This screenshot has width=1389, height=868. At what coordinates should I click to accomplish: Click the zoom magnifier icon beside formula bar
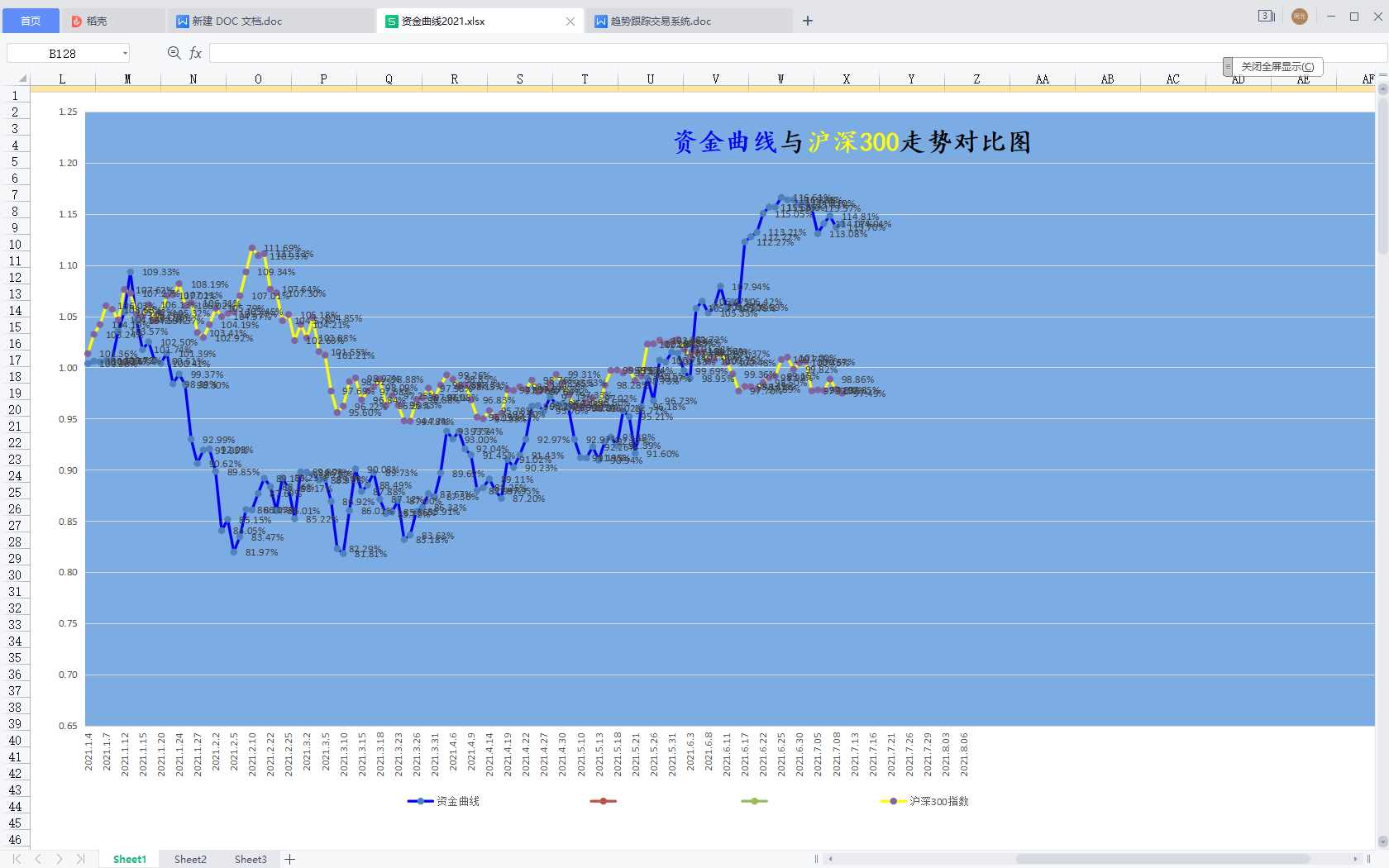(x=174, y=53)
